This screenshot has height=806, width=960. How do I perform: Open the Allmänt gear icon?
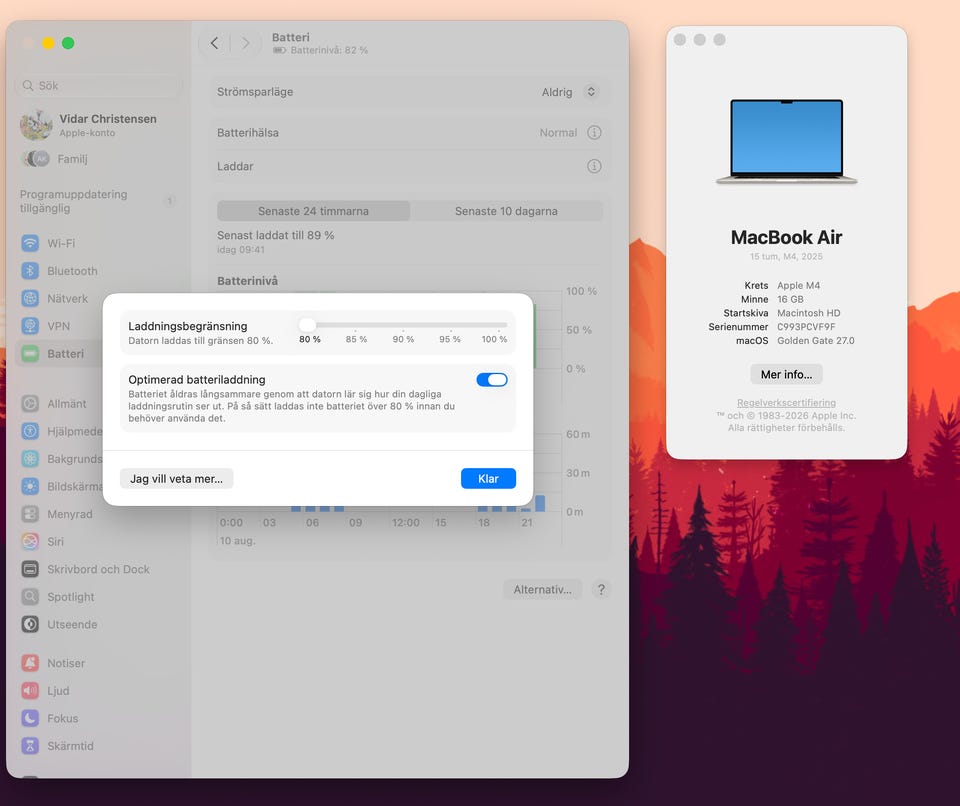pyautogui.click(x=30, y=404)
